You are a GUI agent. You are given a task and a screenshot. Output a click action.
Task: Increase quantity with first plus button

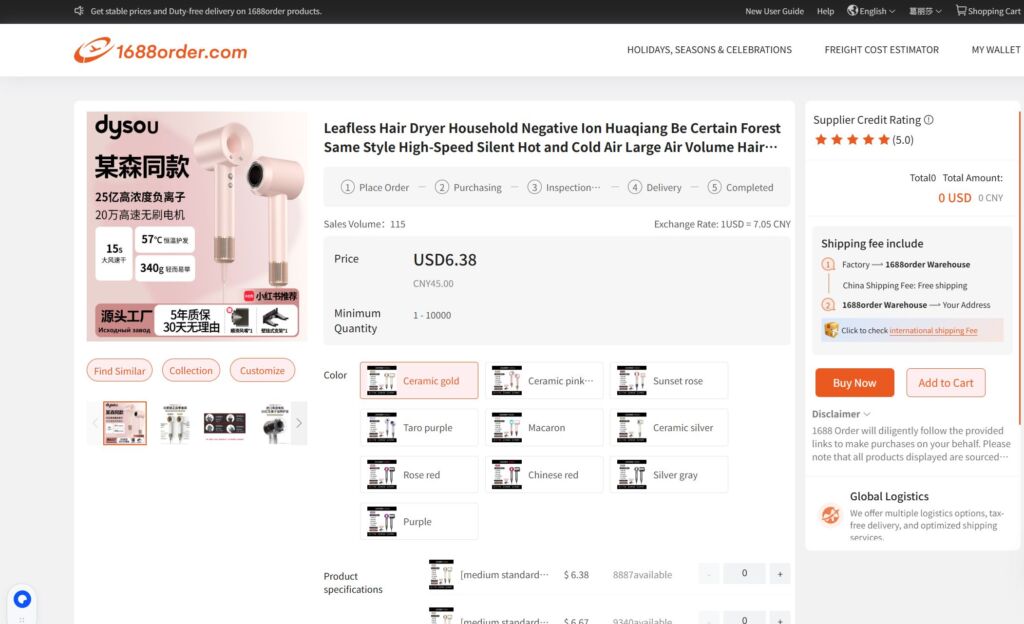pos(780,574)
